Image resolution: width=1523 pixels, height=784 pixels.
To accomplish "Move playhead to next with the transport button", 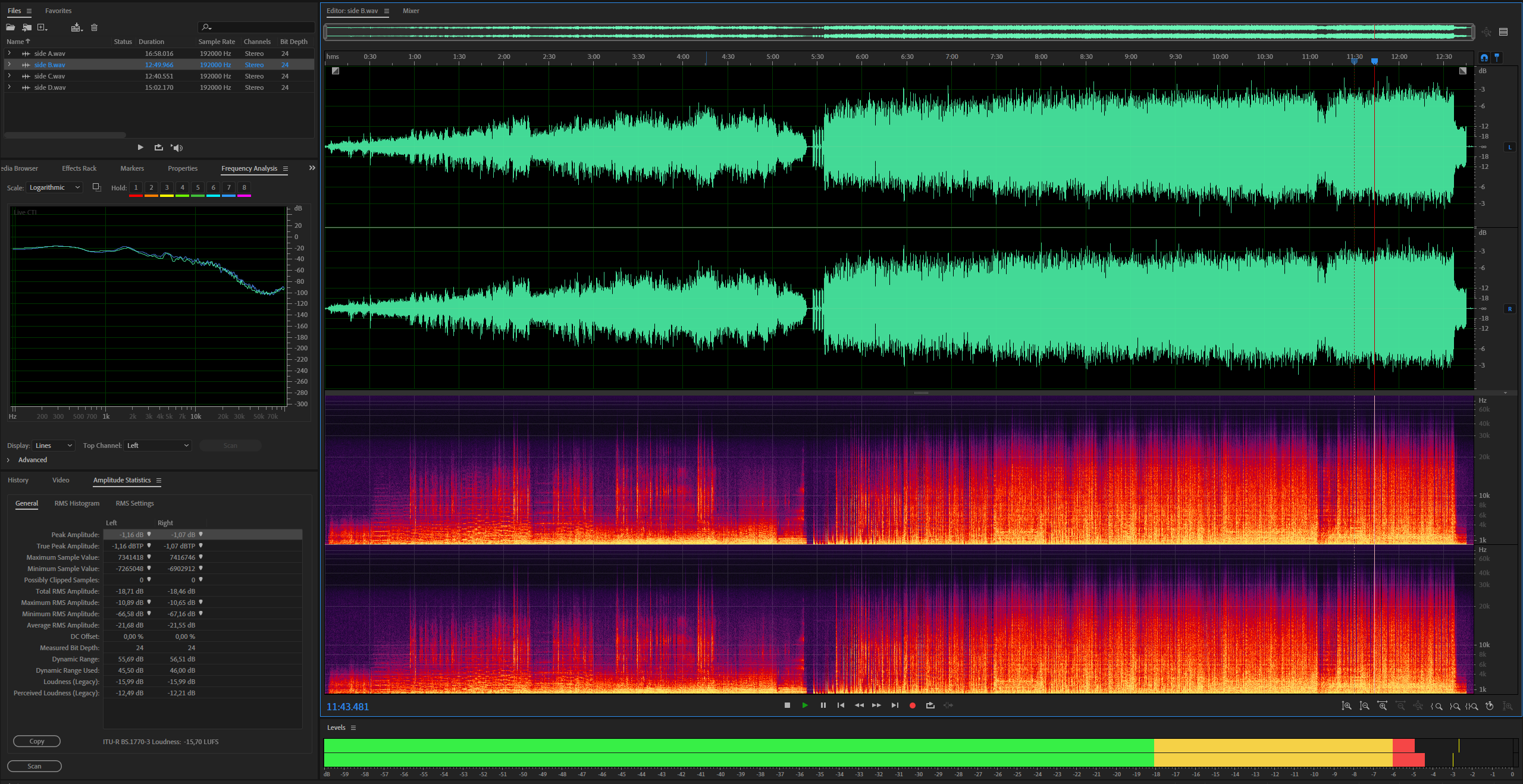I will click(x=895, y=705).
